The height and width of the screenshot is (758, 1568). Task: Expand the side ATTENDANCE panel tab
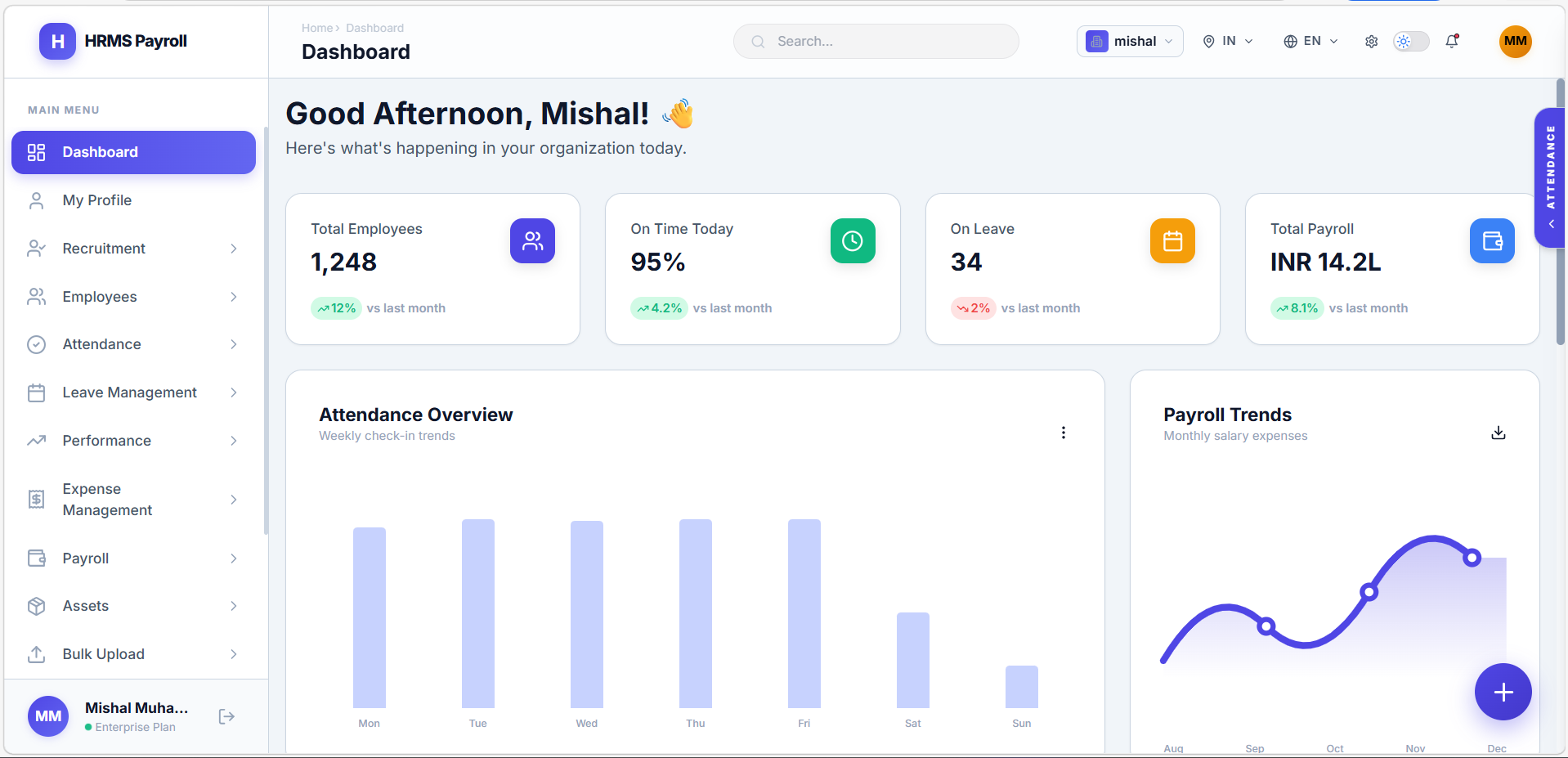coord(1550,177)
